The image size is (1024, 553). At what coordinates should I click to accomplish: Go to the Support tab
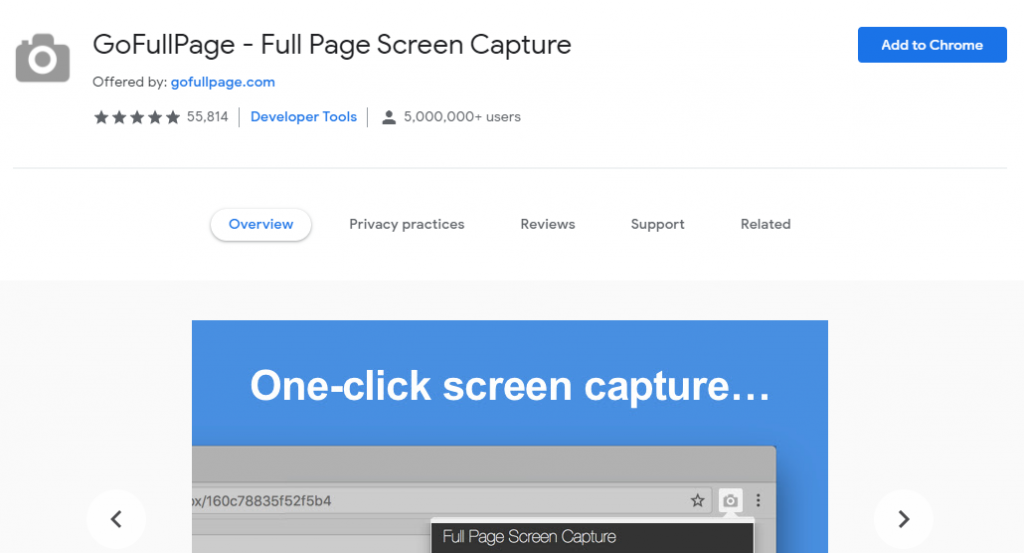(x=658, y=224)
